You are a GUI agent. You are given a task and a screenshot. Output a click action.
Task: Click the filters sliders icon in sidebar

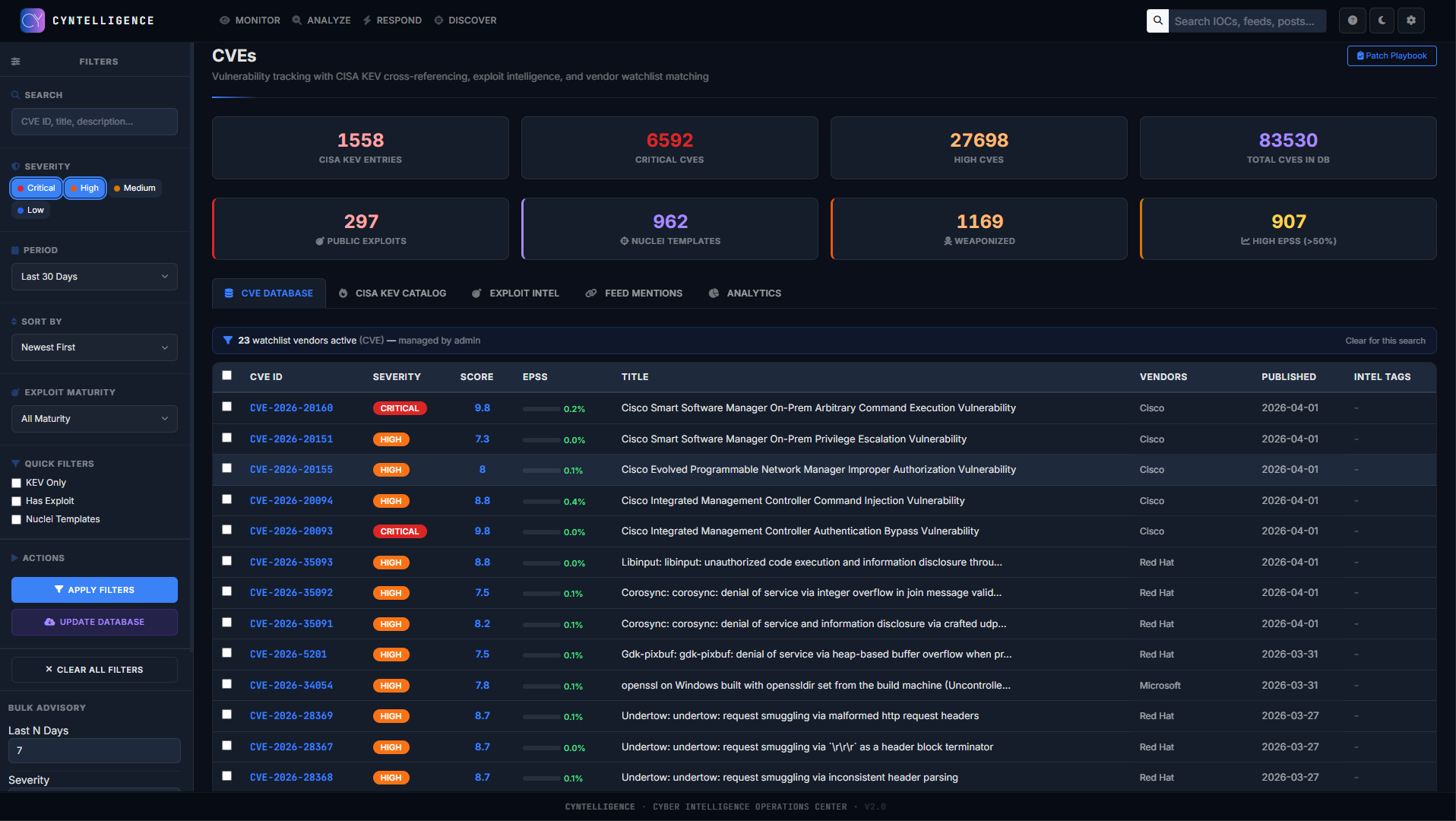click(x=15, y=62)
